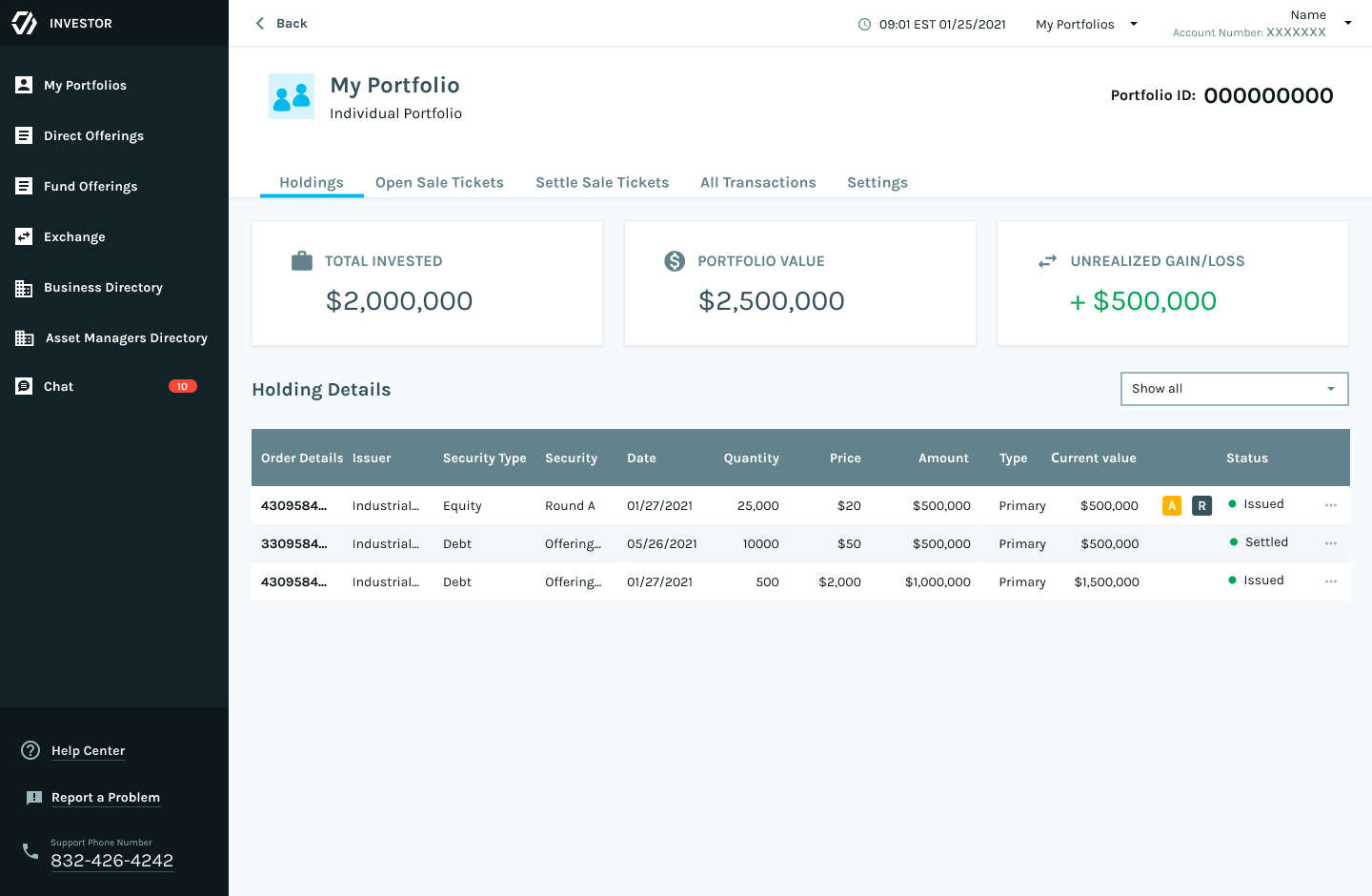1372x896 pixels.
Task: Click the Portfolio ID 000000000
Action: click(1268, 95)
